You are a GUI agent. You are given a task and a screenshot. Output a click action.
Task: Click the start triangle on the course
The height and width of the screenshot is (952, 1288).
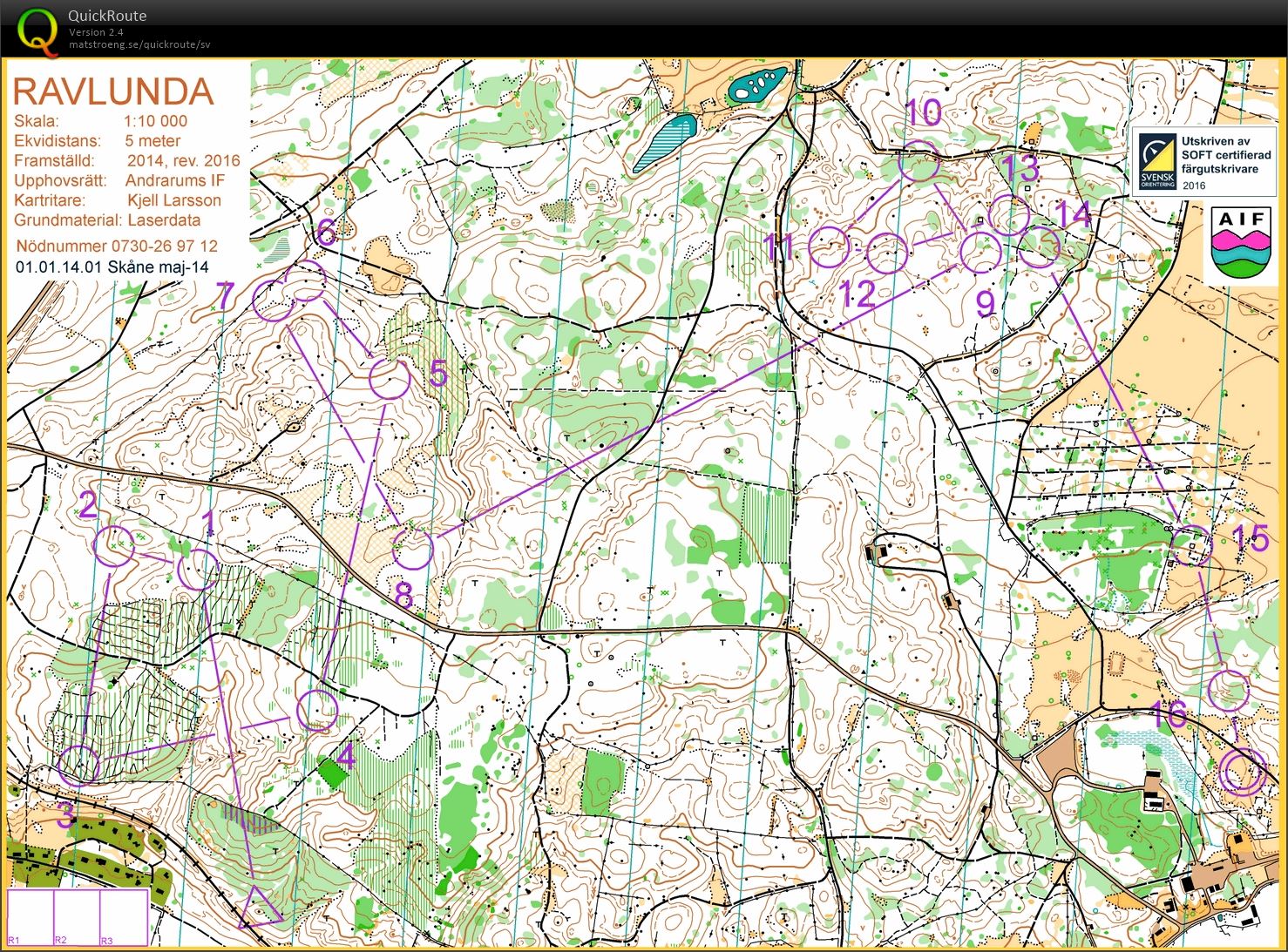pos(260,906)
